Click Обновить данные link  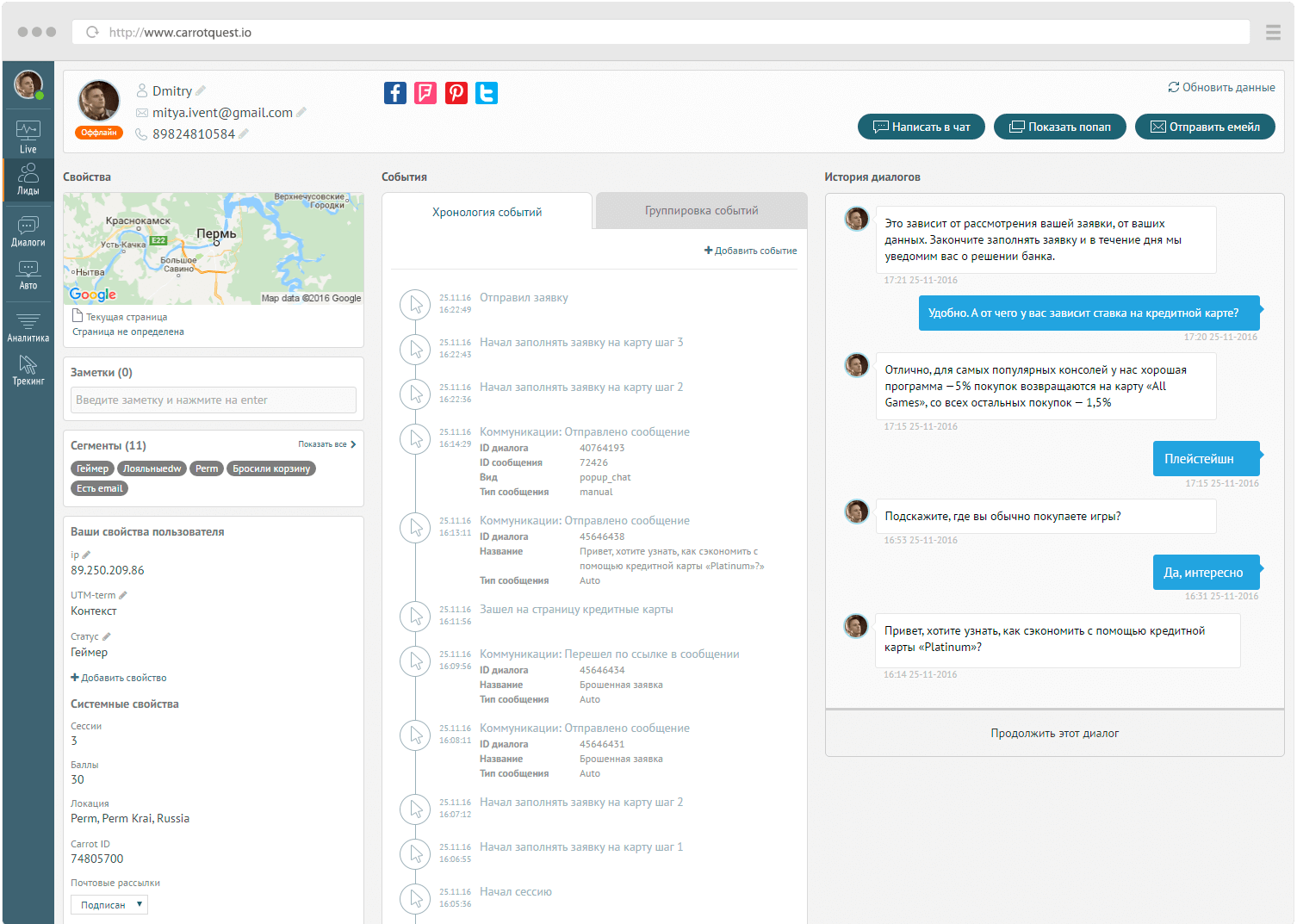click(x=1221, y=87)
